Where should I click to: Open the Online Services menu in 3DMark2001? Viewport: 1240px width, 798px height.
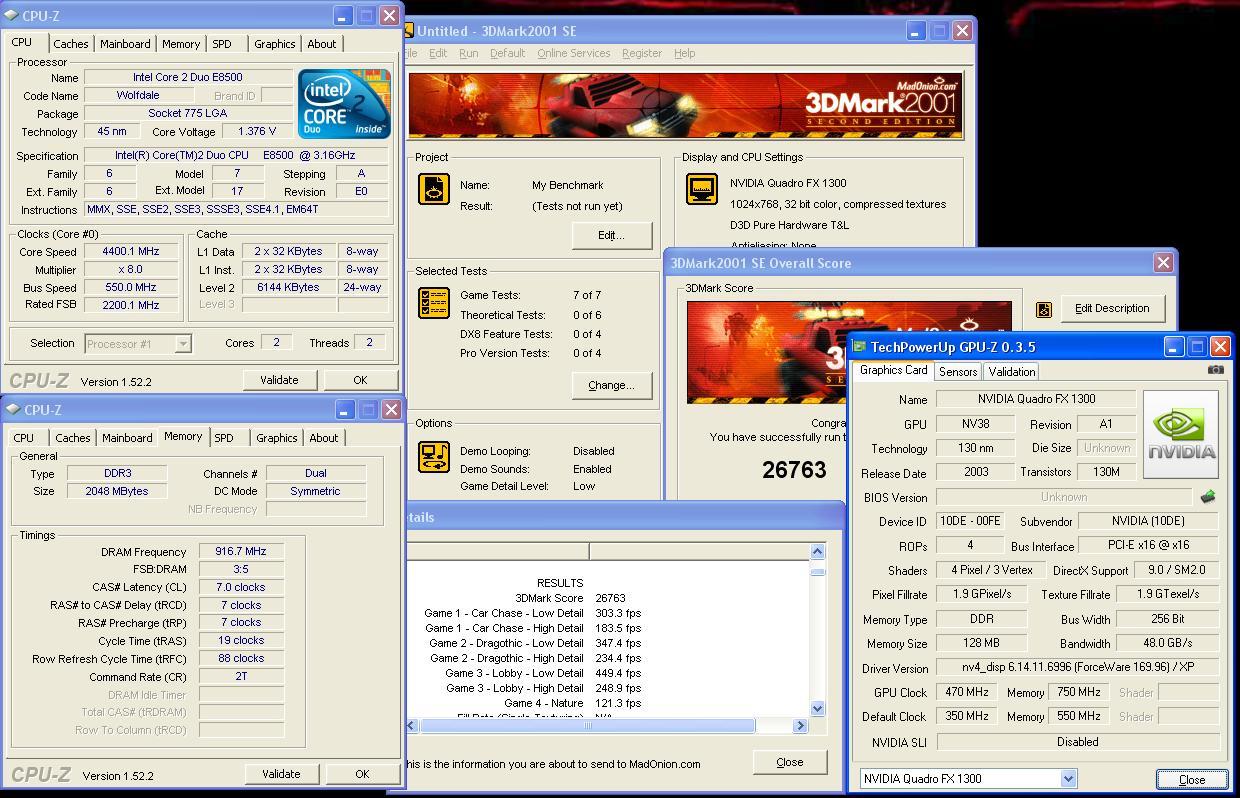[573, 53]
